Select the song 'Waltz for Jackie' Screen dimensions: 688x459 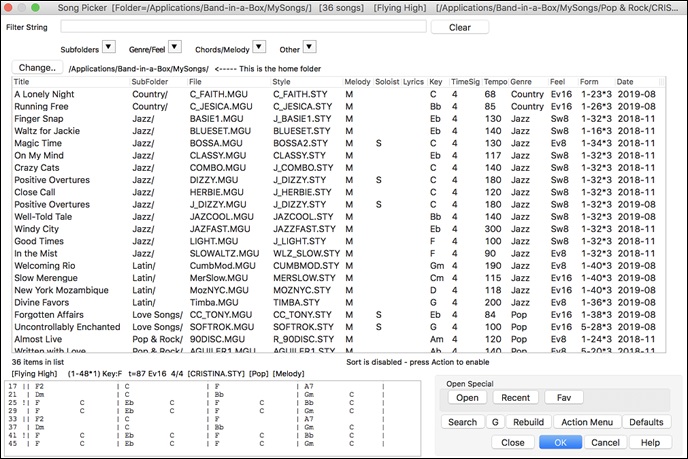338,131
